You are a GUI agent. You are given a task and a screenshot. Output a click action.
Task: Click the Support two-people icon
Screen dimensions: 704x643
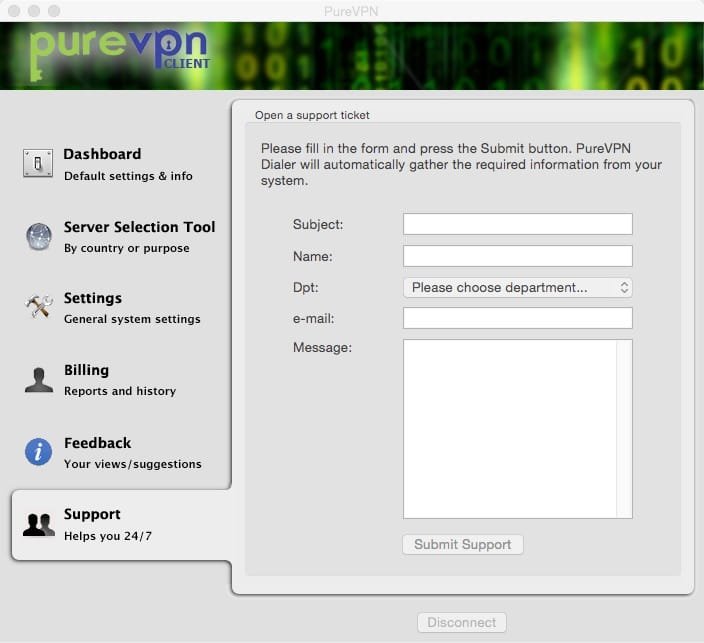coord(38,524)
